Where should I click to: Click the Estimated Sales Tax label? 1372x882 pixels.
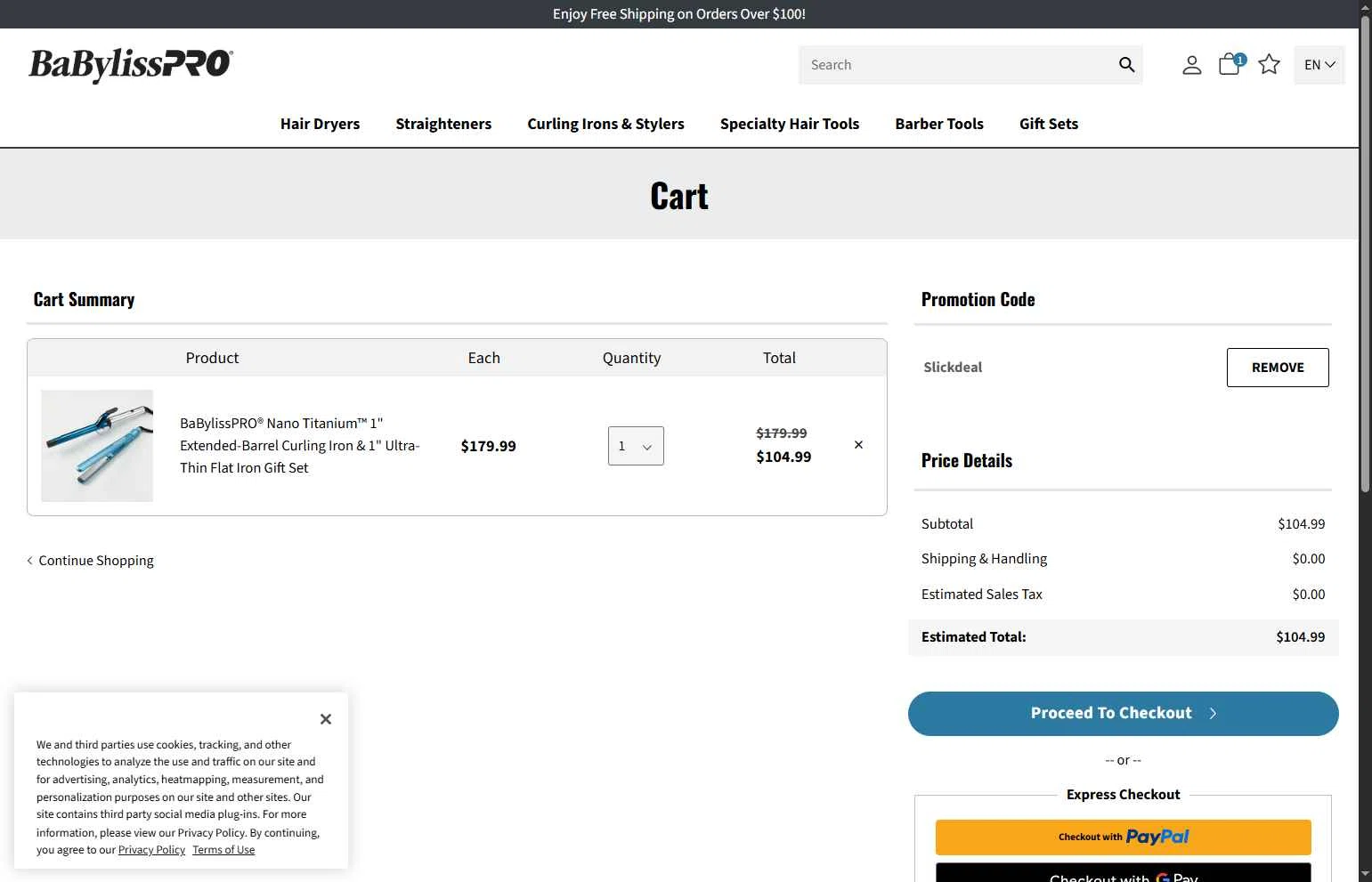tap(981, 595)
